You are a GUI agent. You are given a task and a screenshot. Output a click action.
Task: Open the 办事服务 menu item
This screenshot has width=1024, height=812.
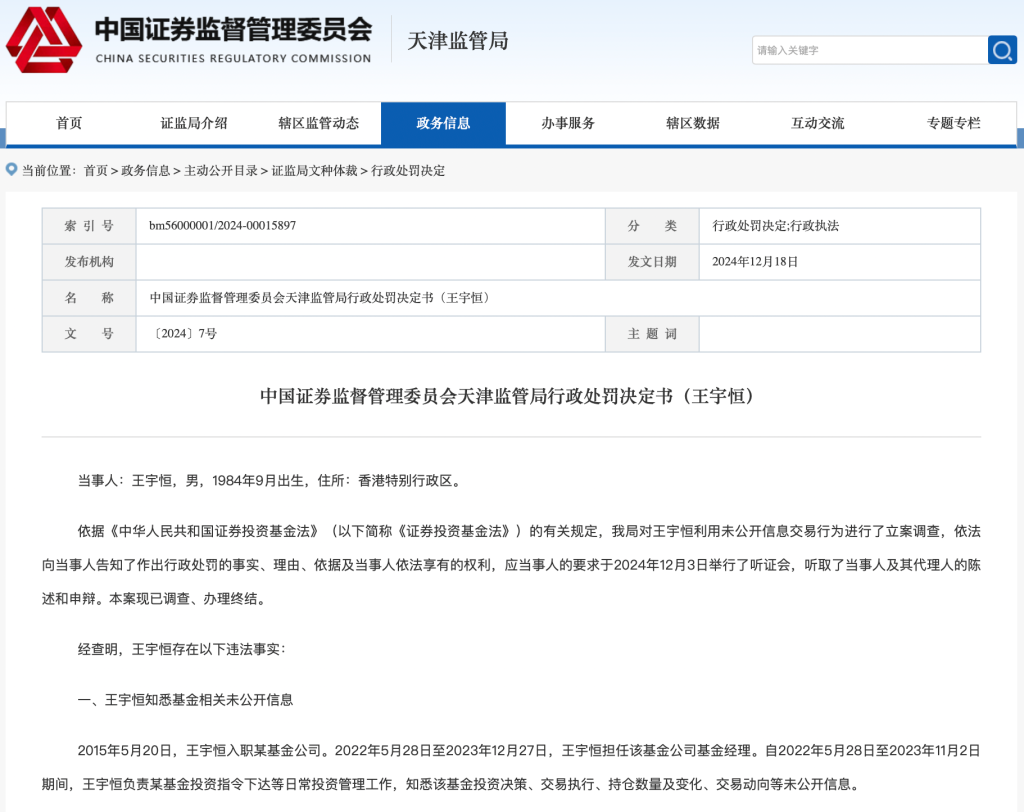click(568, 124)
